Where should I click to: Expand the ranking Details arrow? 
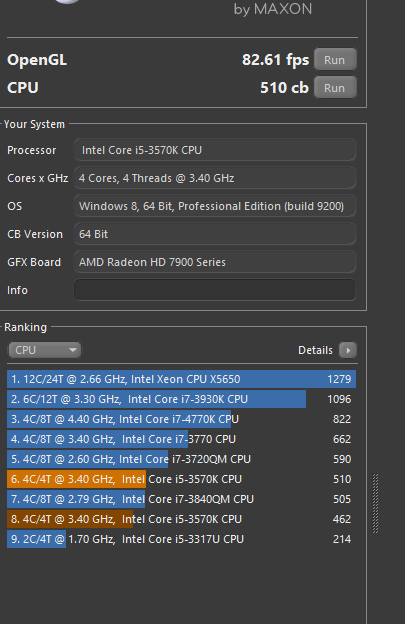348,350
